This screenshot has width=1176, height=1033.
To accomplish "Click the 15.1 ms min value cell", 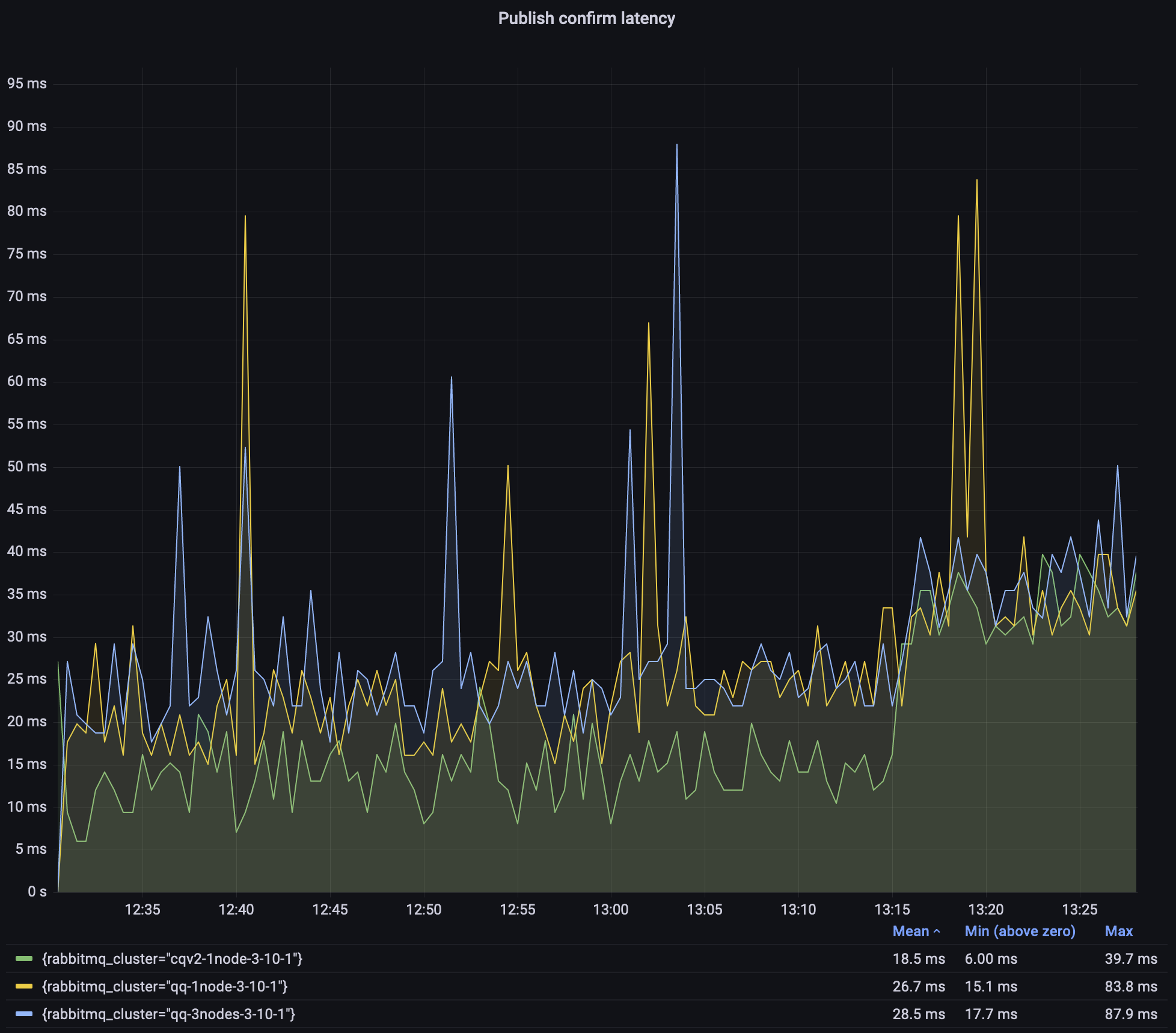I will (991, 986).
